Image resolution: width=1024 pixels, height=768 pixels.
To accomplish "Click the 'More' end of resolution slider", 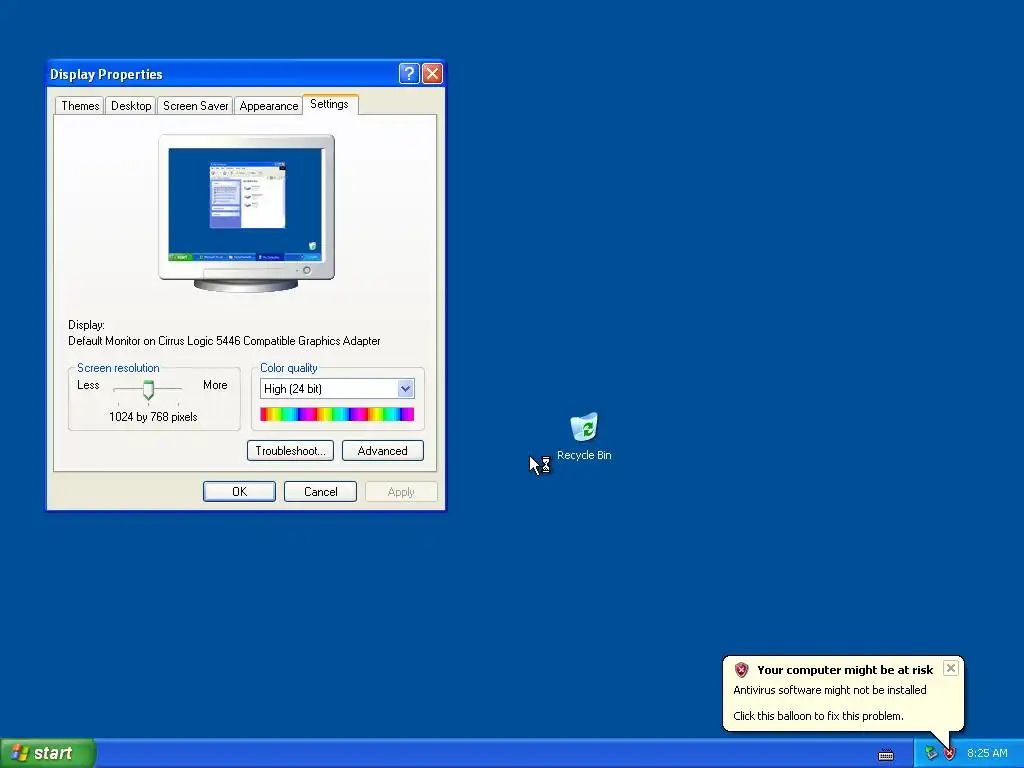I will pyautogui.click(x=215, y=385).
